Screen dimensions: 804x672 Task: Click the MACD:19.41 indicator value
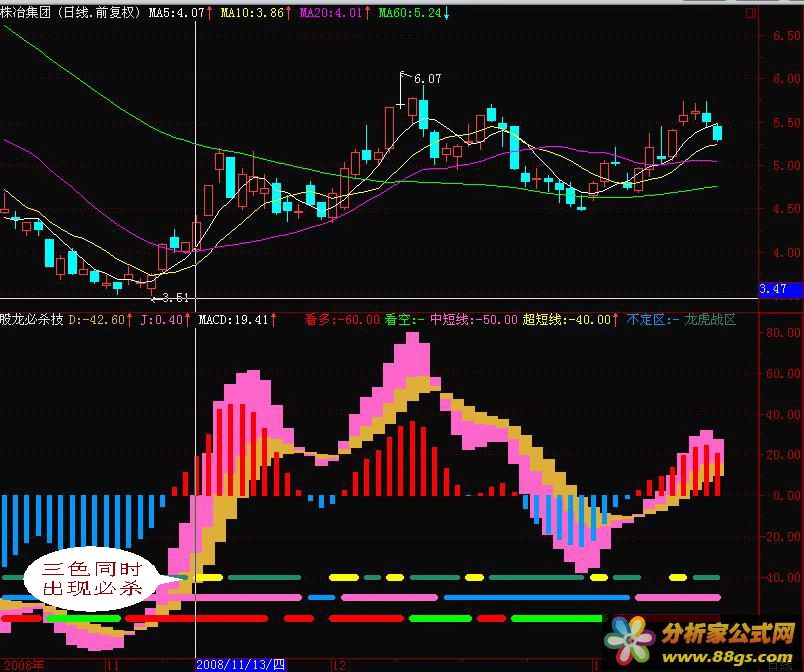[x=233, y=320]
